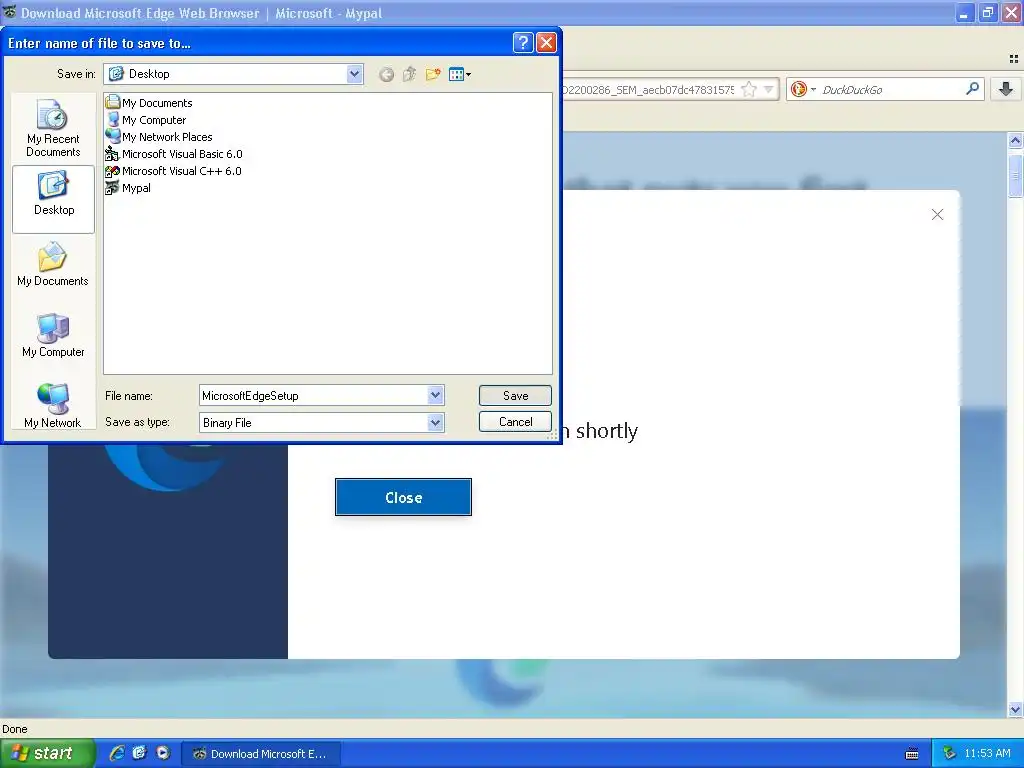Open URL history dropdown arrow in Mypal
Image resolution: width=1024 pixels, height=768 pixels.
(x=769, y=89)
